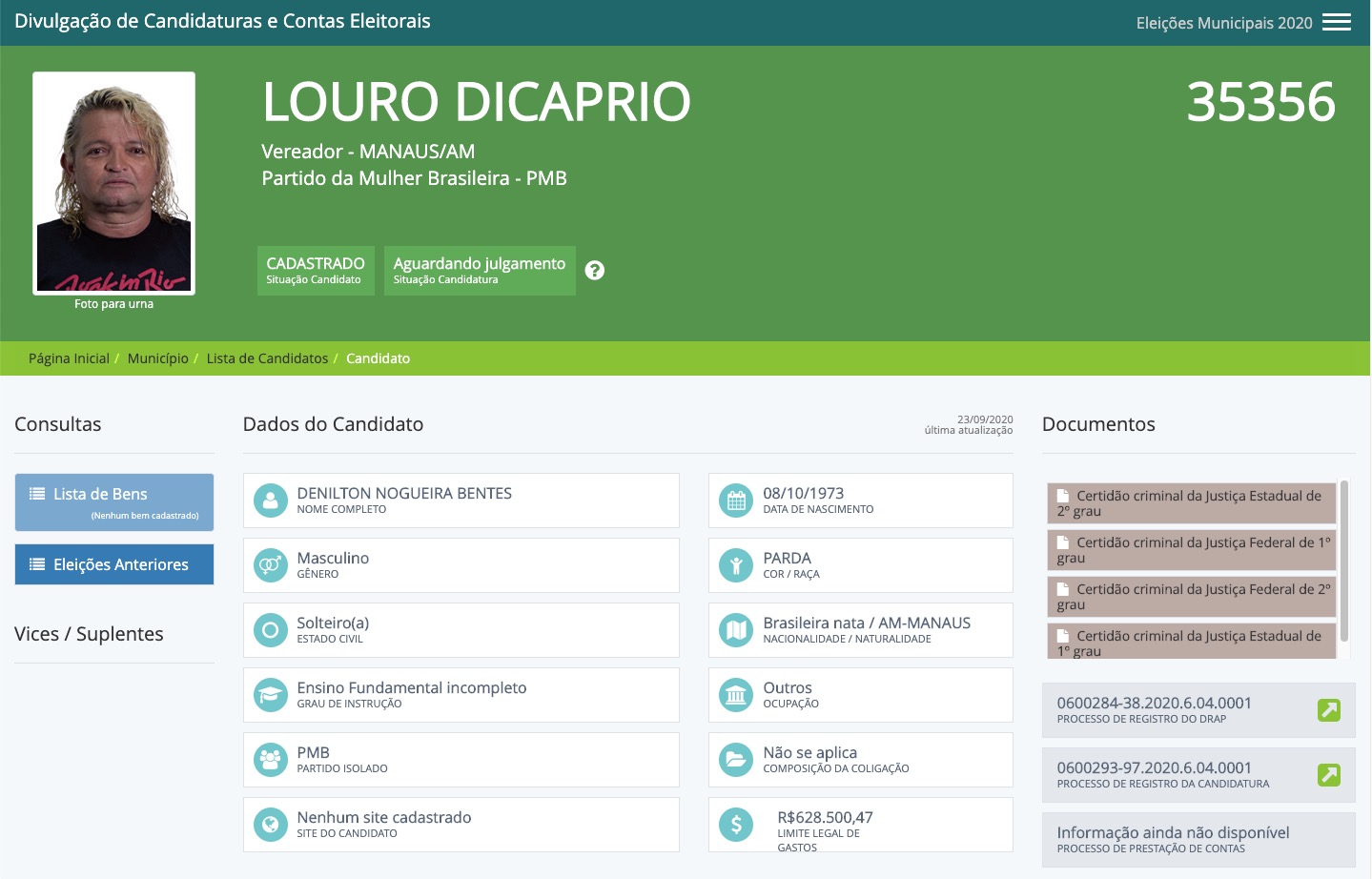The width and height of the screenshot is (1372, 879).
Task: Click the graduation cap icon on Grau de Instrução
Action: point(270,694)
